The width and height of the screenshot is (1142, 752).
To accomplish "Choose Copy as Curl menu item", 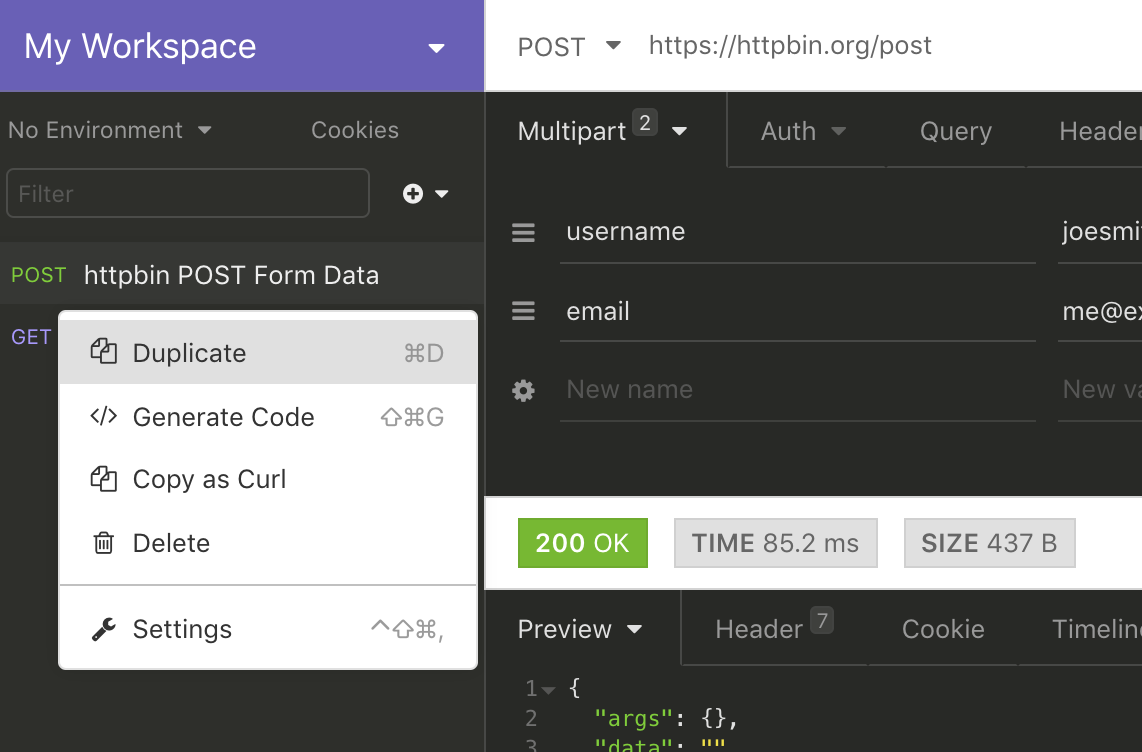I will tap(268, 479).
